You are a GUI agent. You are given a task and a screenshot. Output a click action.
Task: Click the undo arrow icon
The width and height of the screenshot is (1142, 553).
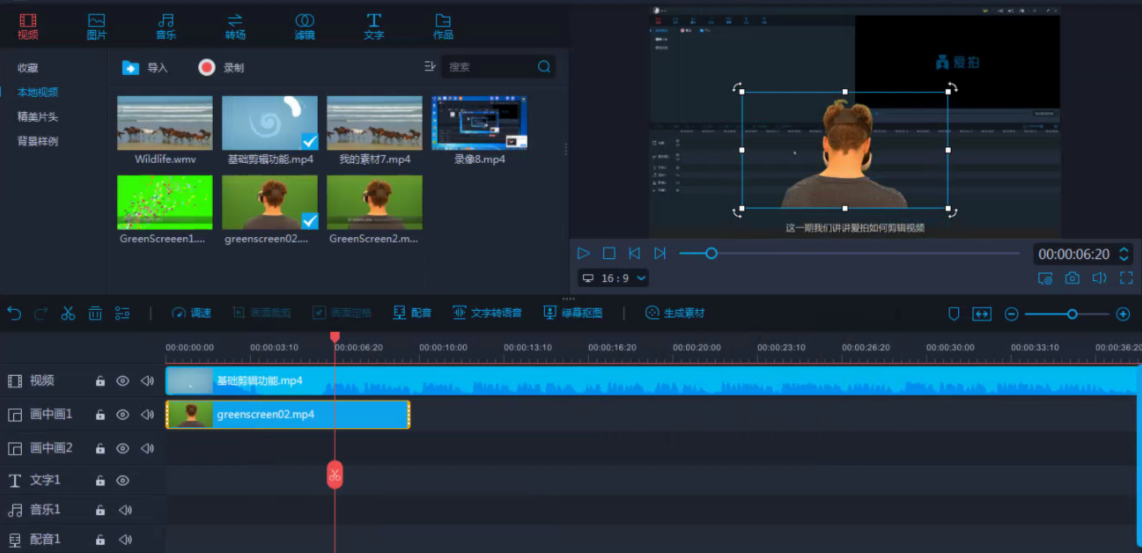[x=14, y=313]
